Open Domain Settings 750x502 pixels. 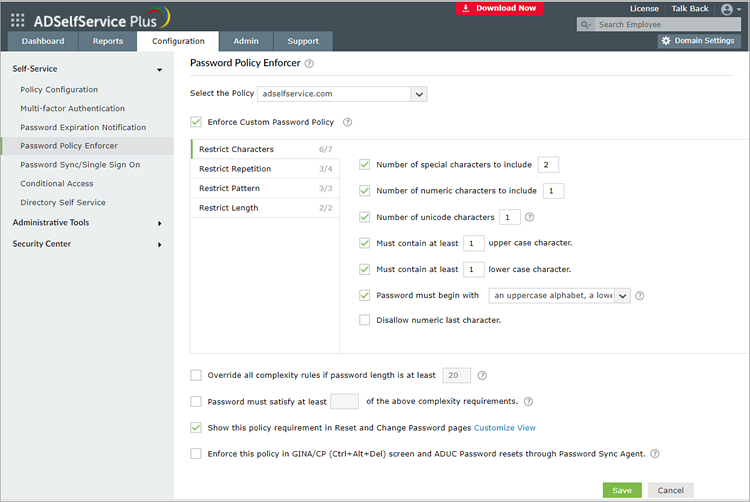pyautogui.click(x=699, y=41)
